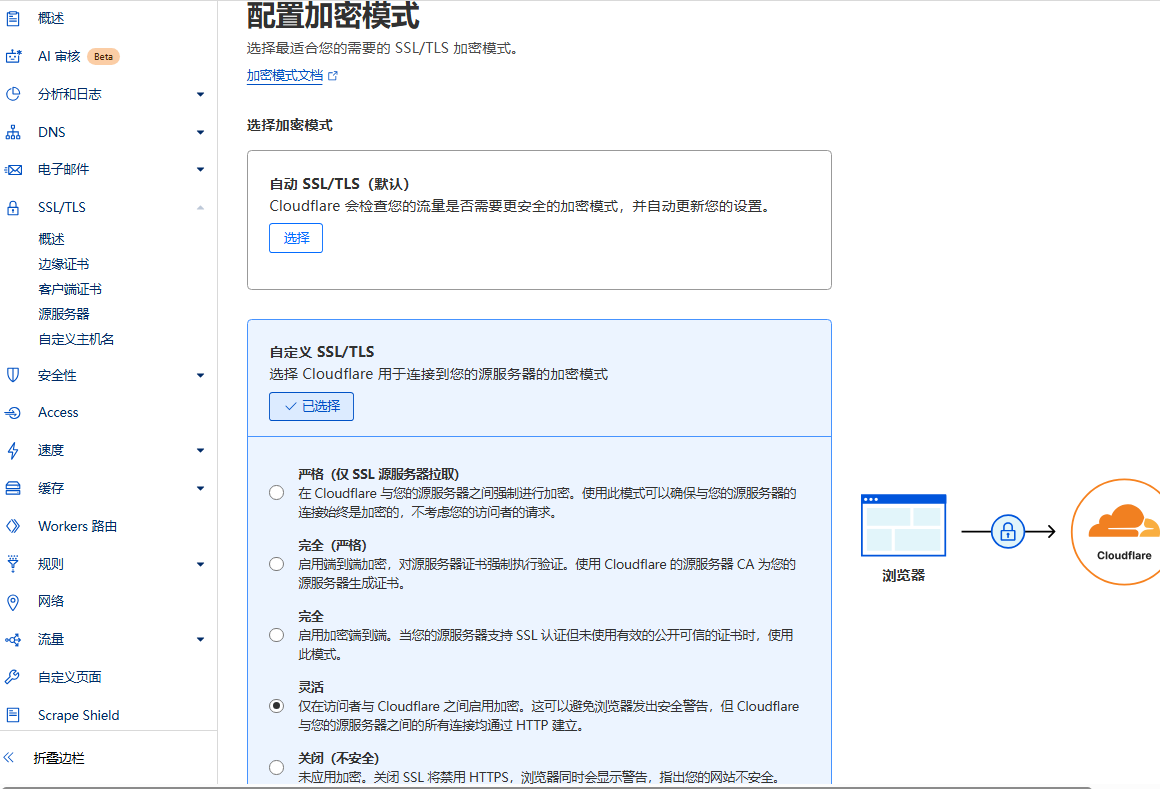
Task: Click 折叠边栏 to collapse sidebar
Action: pyautogui.click(x=59, y=758)
